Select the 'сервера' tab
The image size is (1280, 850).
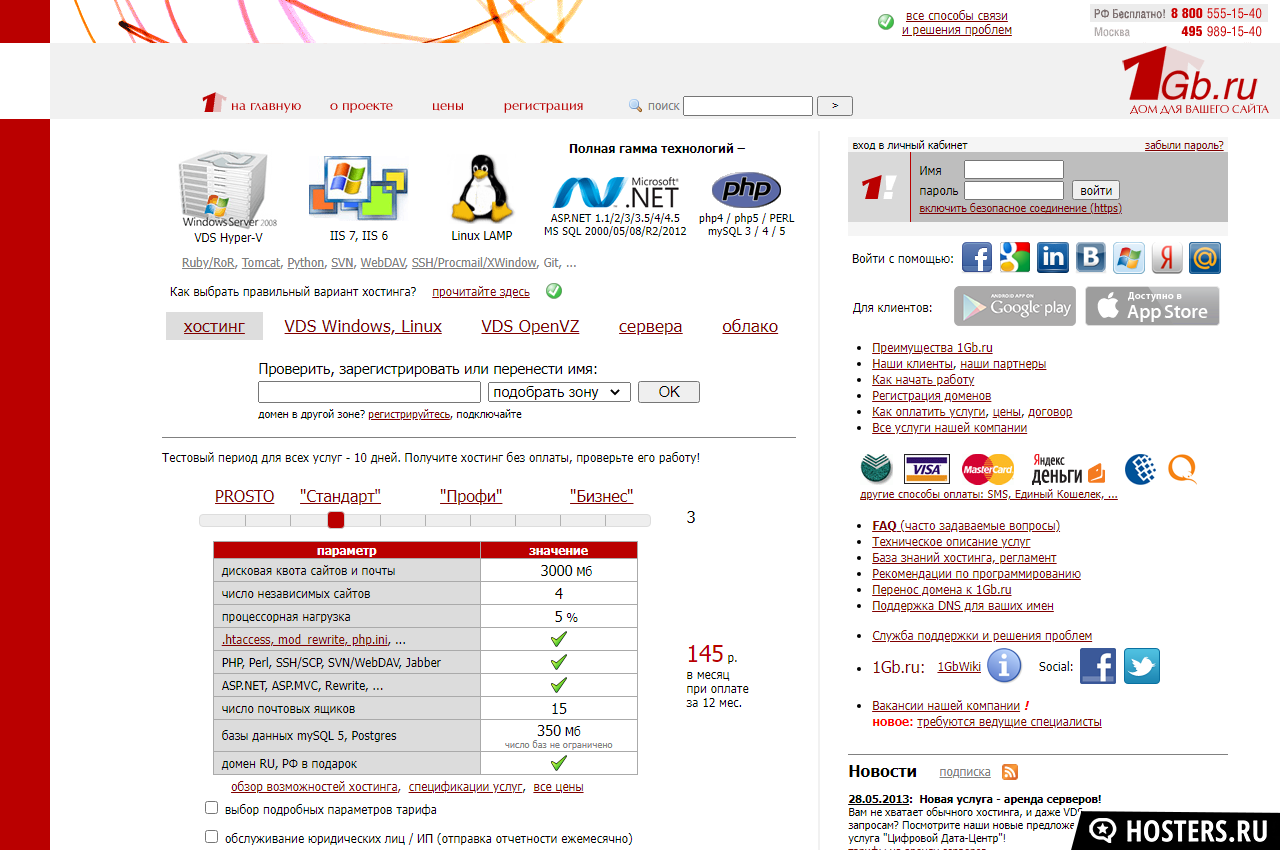pyautogui.click(x=650, y=326)
